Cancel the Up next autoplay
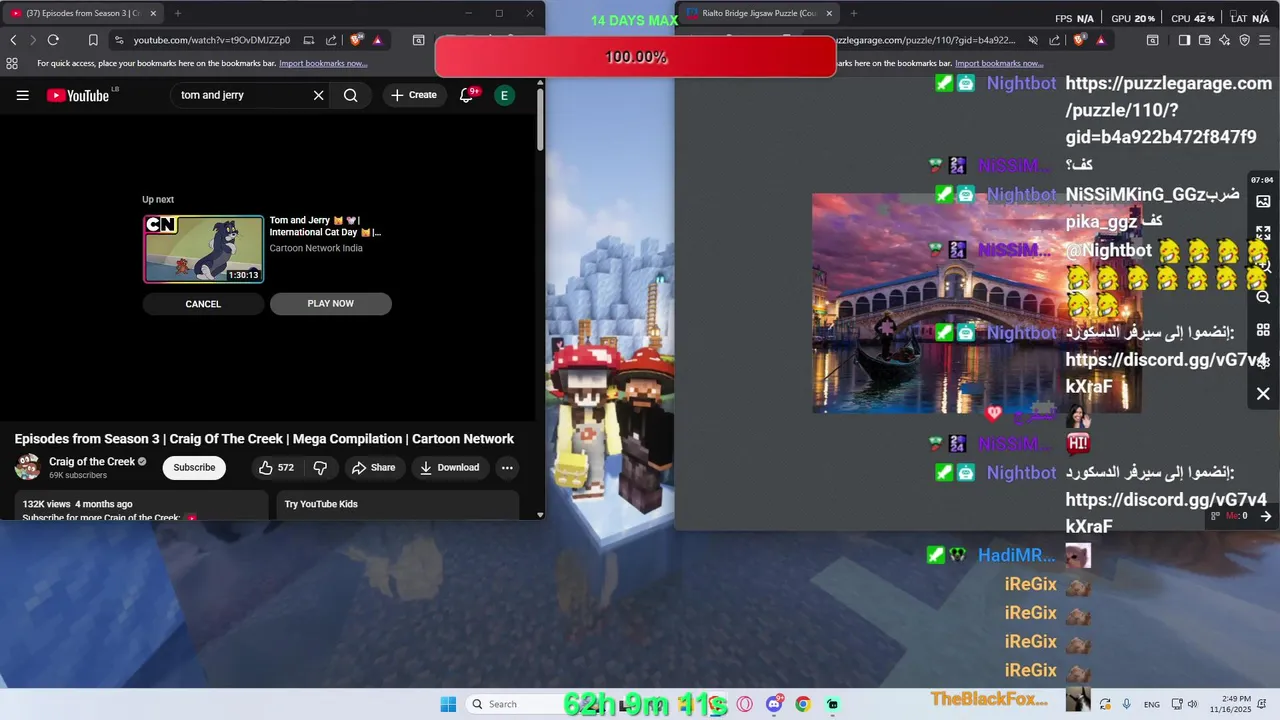Image resolution: width=1280 pixels, height=720 pixels. pos(203,304)
